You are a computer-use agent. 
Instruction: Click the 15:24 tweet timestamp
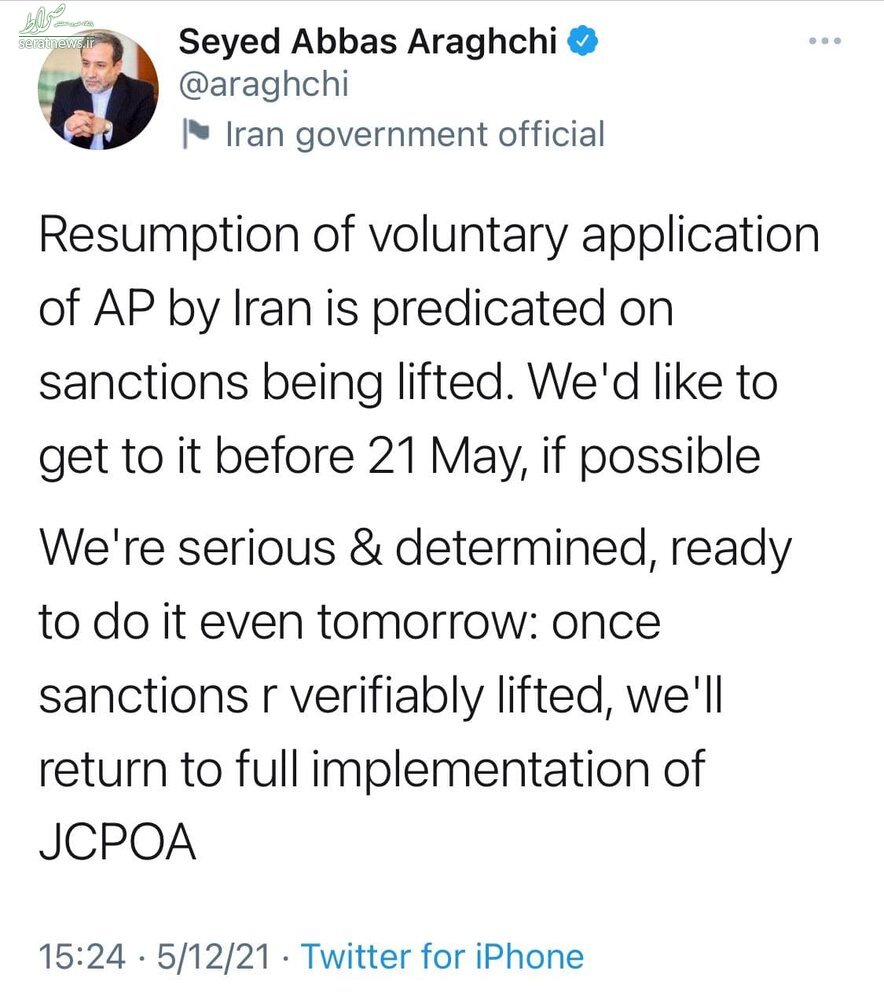pyautogui.click(x=82, y=956)
